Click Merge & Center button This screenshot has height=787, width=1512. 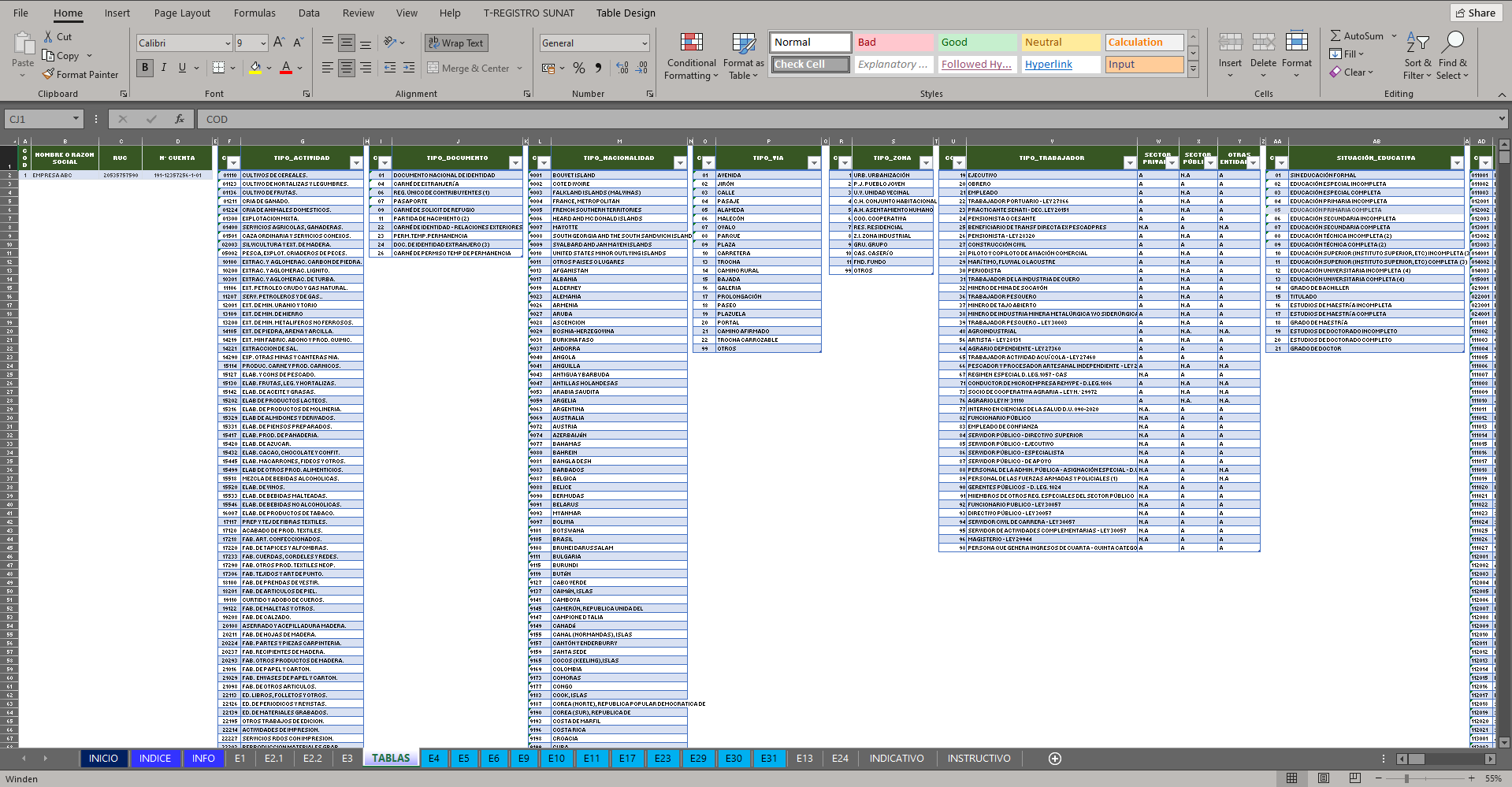tap(474, 69)
